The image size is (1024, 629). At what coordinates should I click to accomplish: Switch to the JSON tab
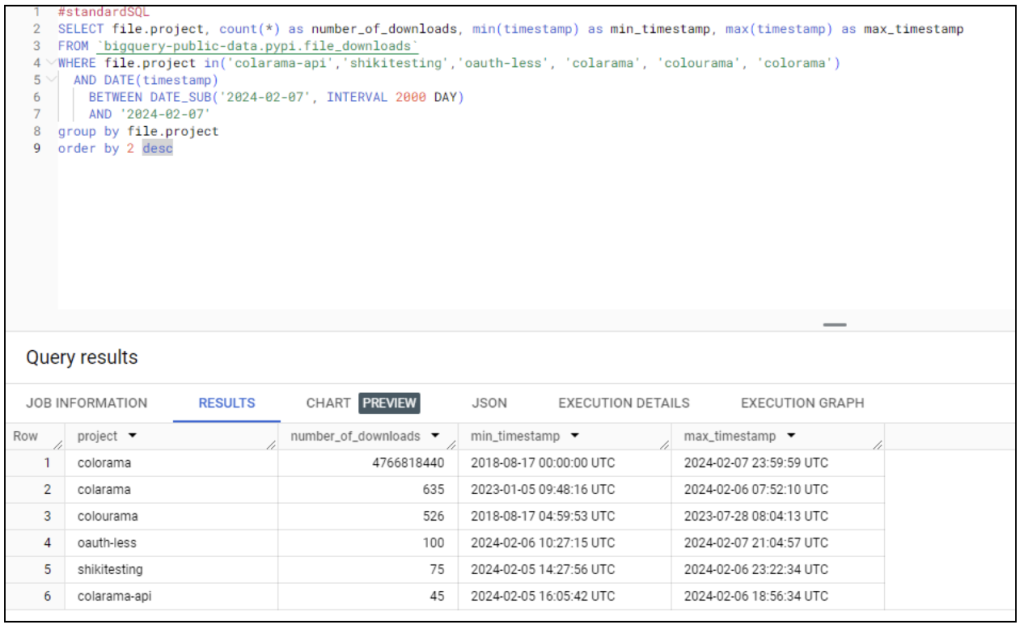coord(489,403)
